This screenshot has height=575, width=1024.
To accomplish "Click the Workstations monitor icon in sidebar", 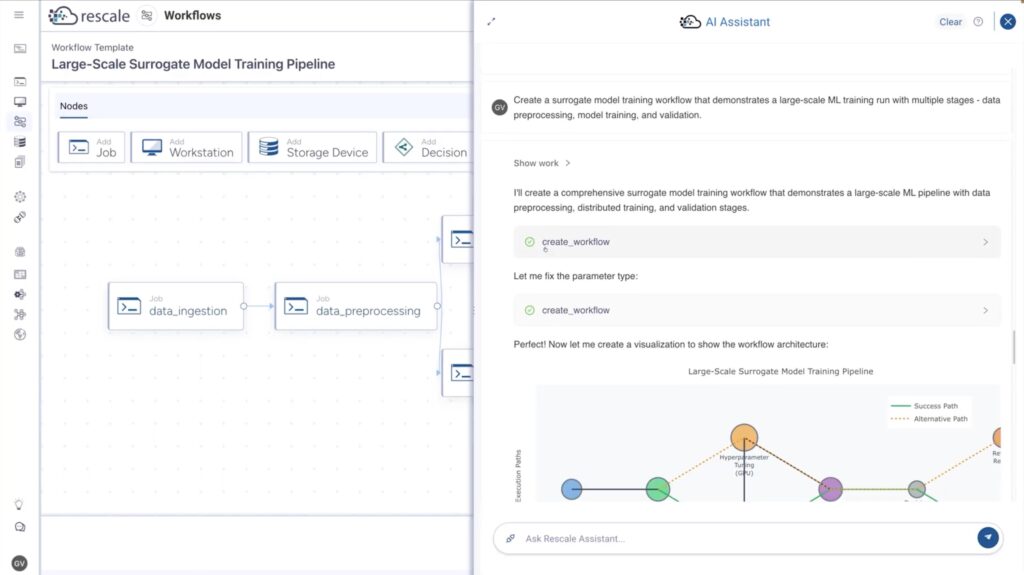I will 20,102.
